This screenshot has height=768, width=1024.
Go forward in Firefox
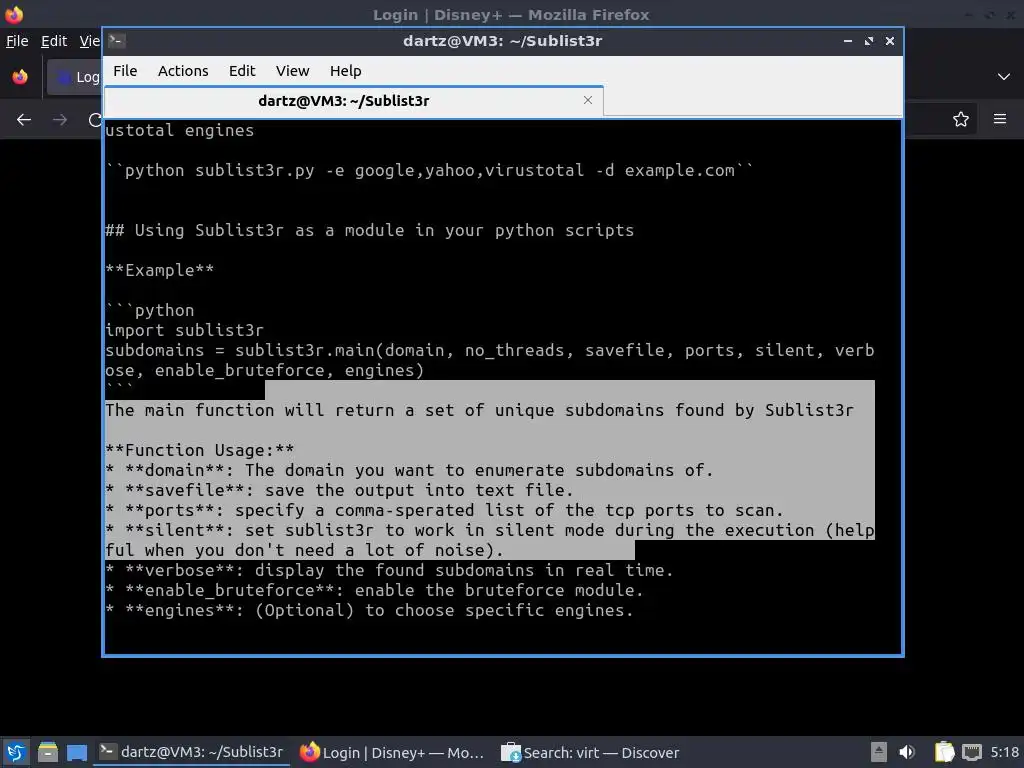coord(60,120)
